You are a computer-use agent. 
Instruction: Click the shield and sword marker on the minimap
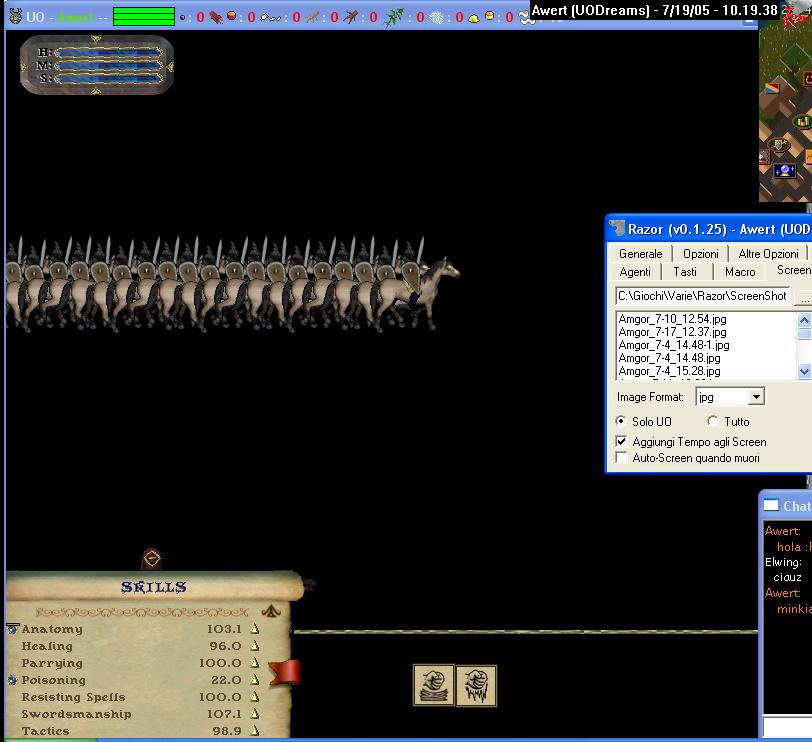point(779,145)
